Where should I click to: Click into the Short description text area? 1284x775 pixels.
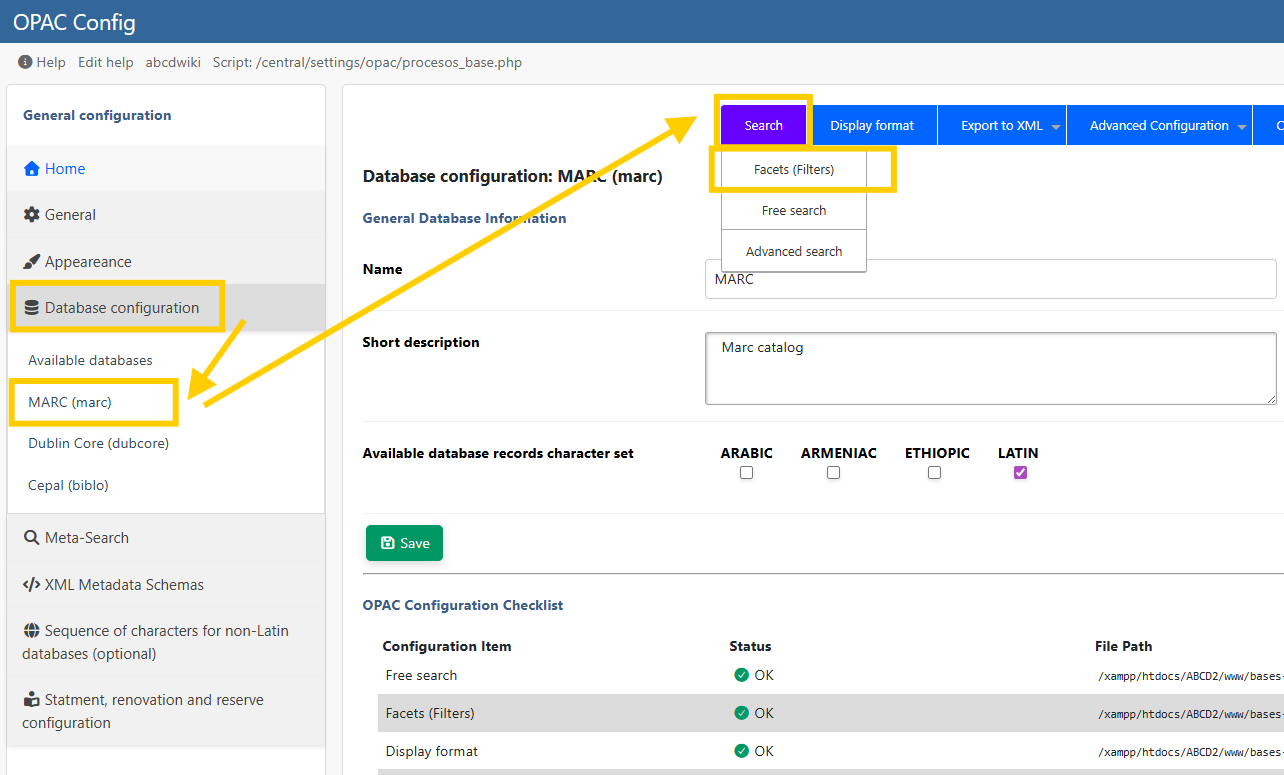(x=990, y=369)
